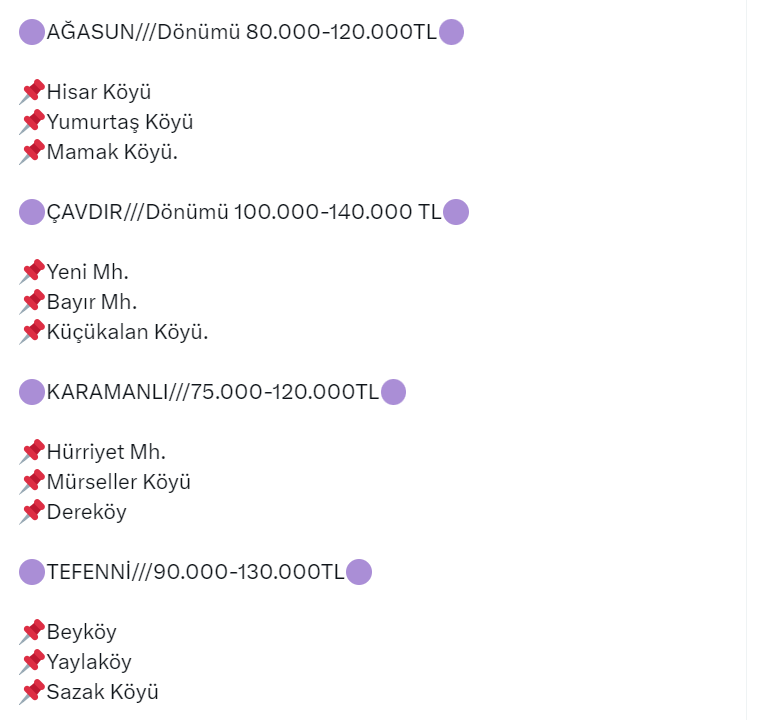Viewport: 766px width, 720px height.
Task: Select the pushpin emoji before Mamak Köyü
Action: (32, 152)
